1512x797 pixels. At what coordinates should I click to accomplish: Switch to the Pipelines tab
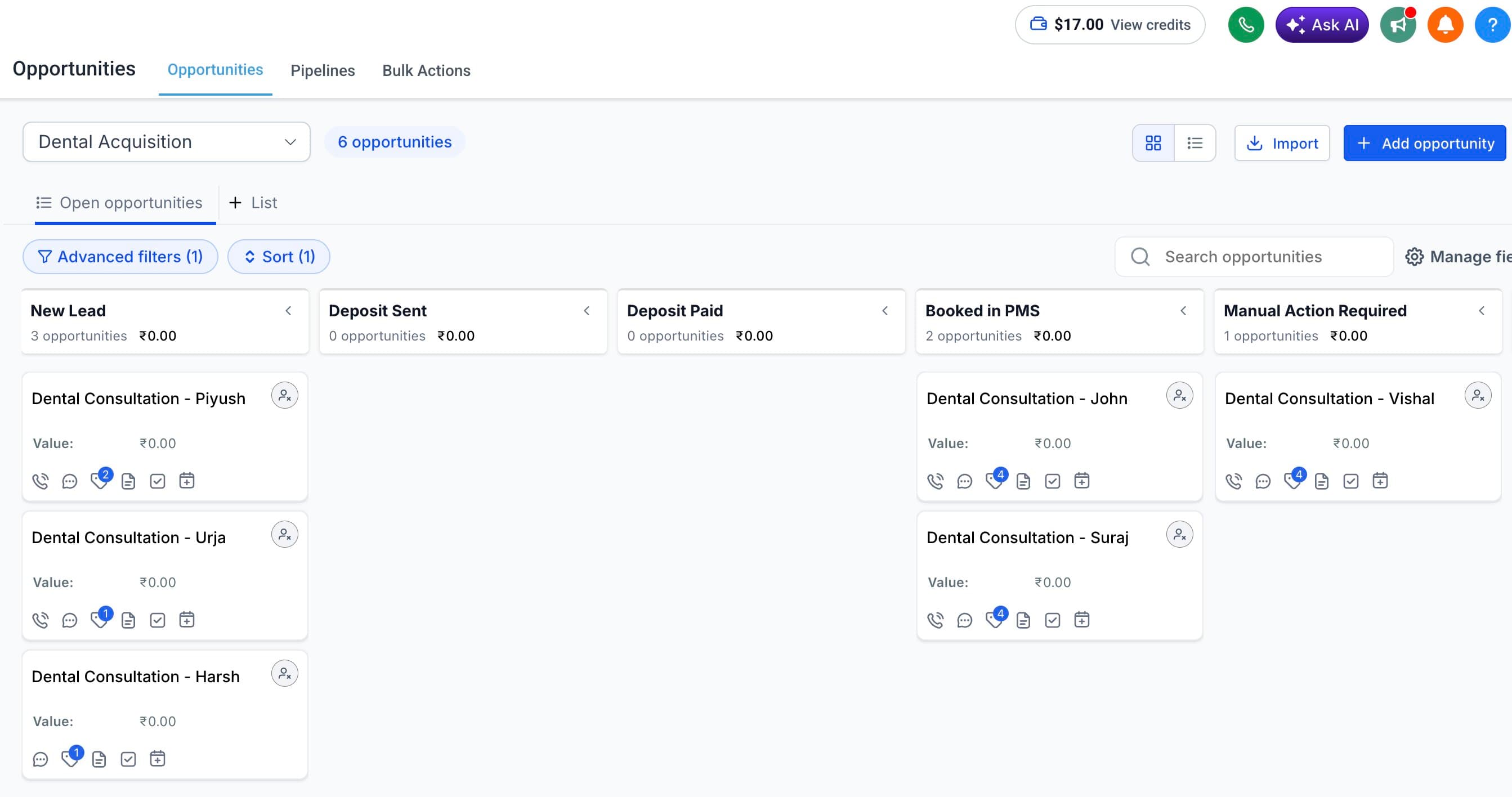point(323,70)
